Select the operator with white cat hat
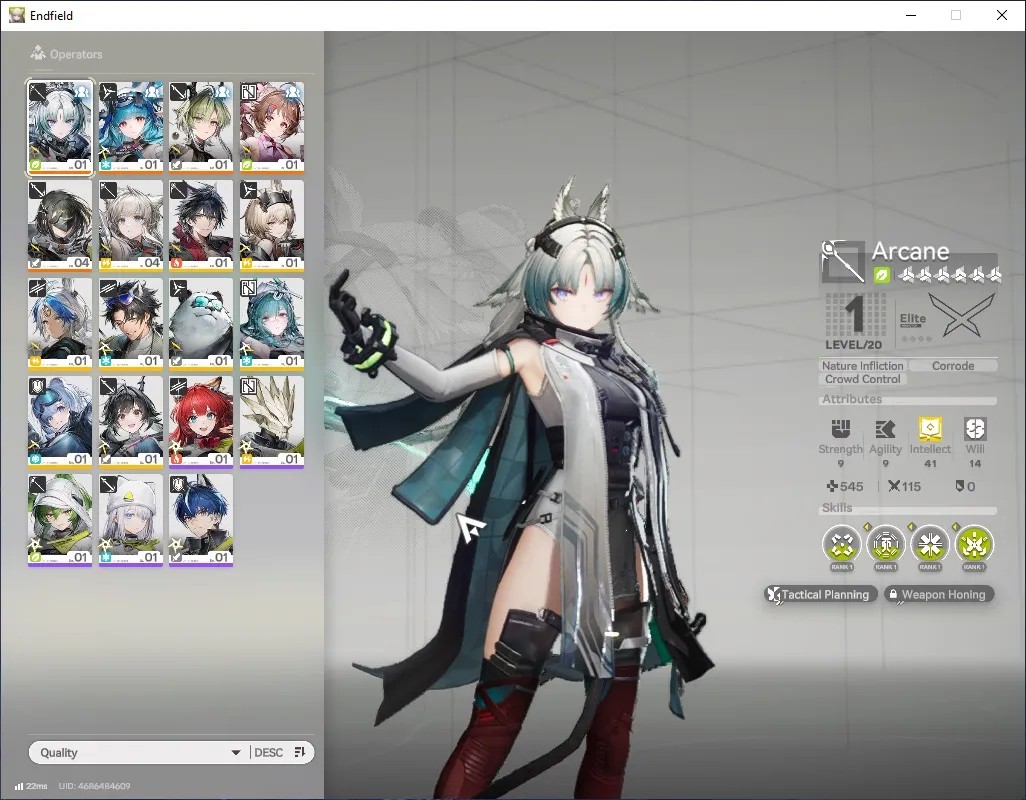This screenshot has width=1026, height=800. 131,520
